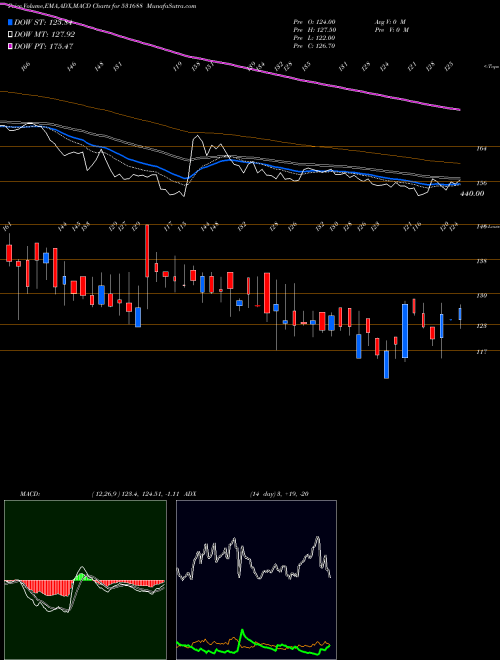Click the 440.00 value label
Screen dimensions: 500x660
click(472, 194)
